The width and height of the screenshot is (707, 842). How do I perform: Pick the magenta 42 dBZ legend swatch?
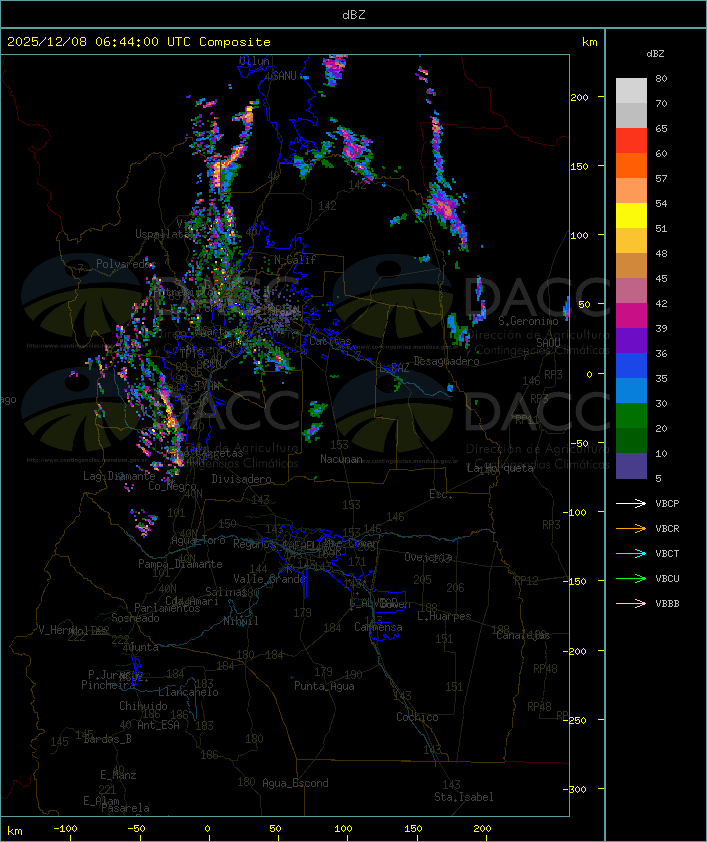(631, 316)
